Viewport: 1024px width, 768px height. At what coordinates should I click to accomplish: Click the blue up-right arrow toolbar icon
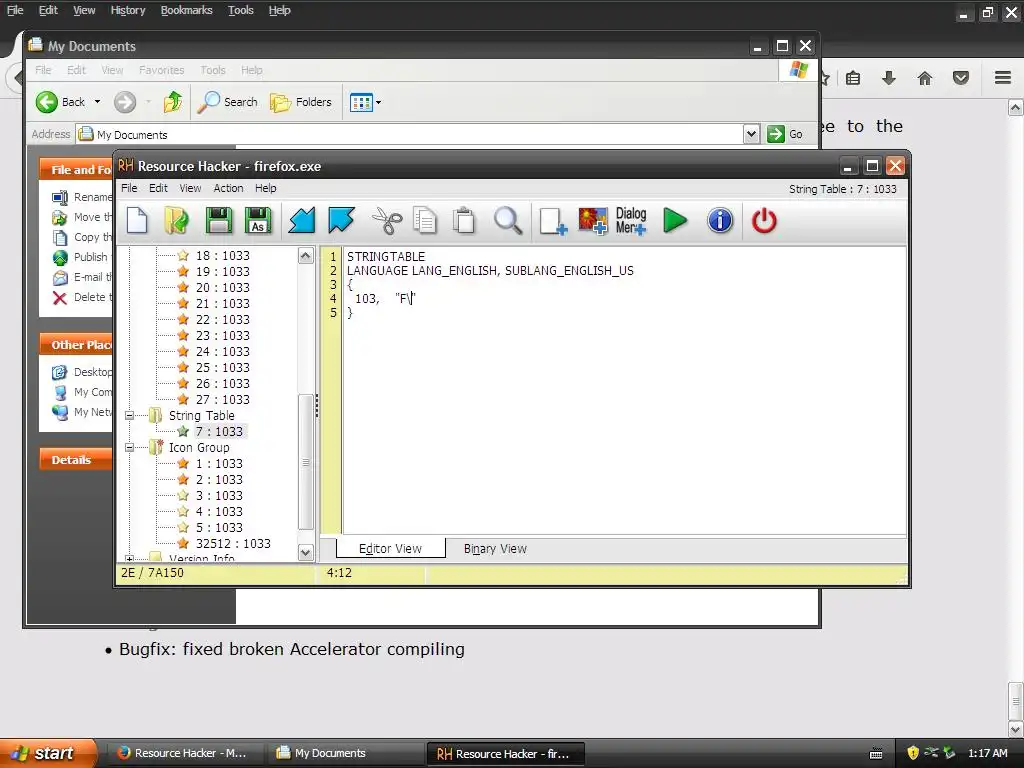coord(342,221)
